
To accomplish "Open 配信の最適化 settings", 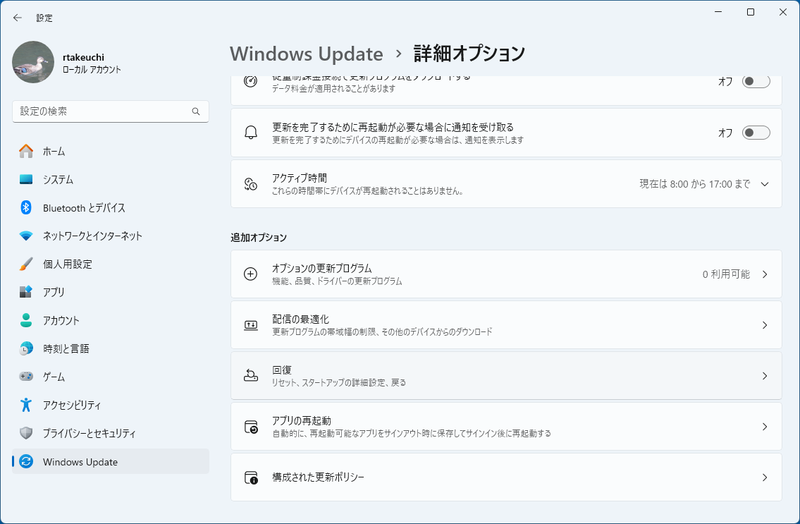I will click(x=506, y=325).
